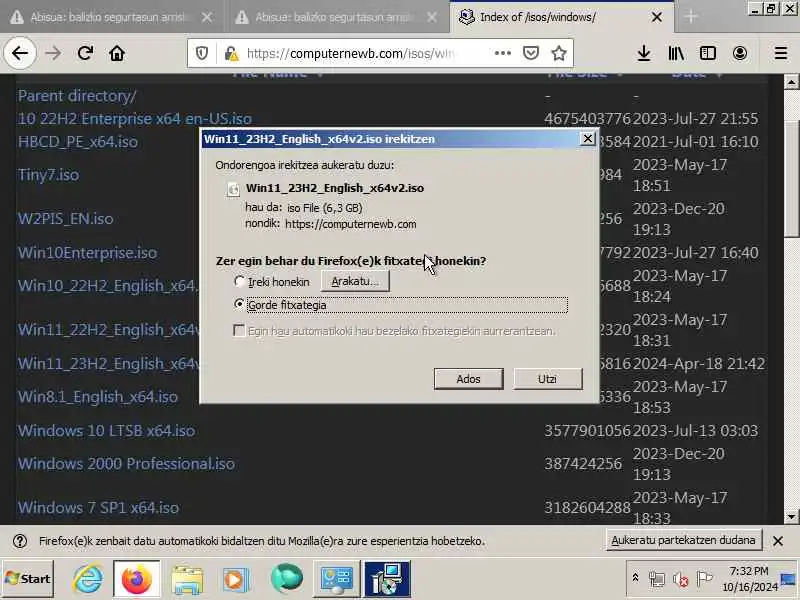Close the Win11 ISO download dialog

coord(588,138)
